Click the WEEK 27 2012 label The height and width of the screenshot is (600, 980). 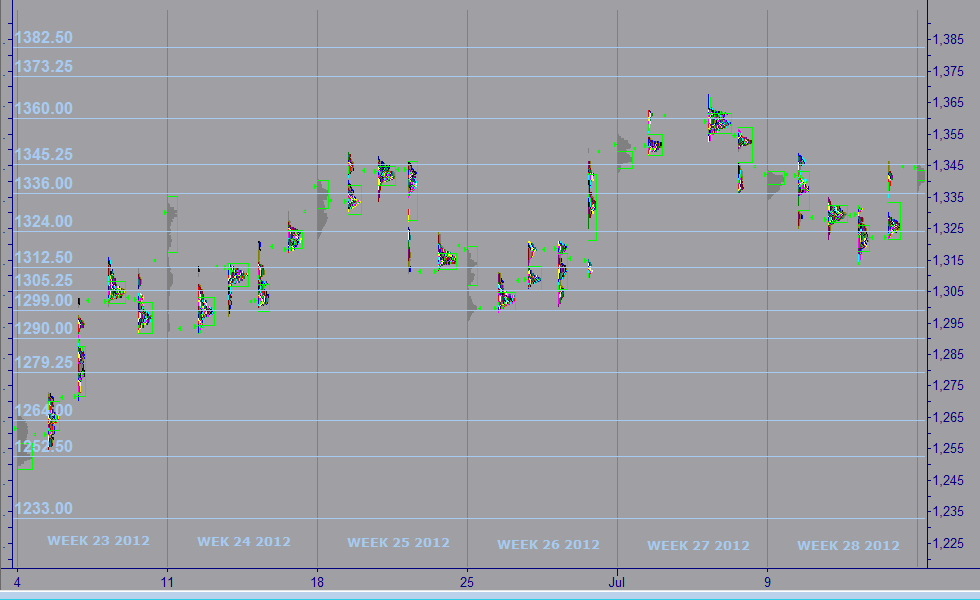[x=698, y=546]
